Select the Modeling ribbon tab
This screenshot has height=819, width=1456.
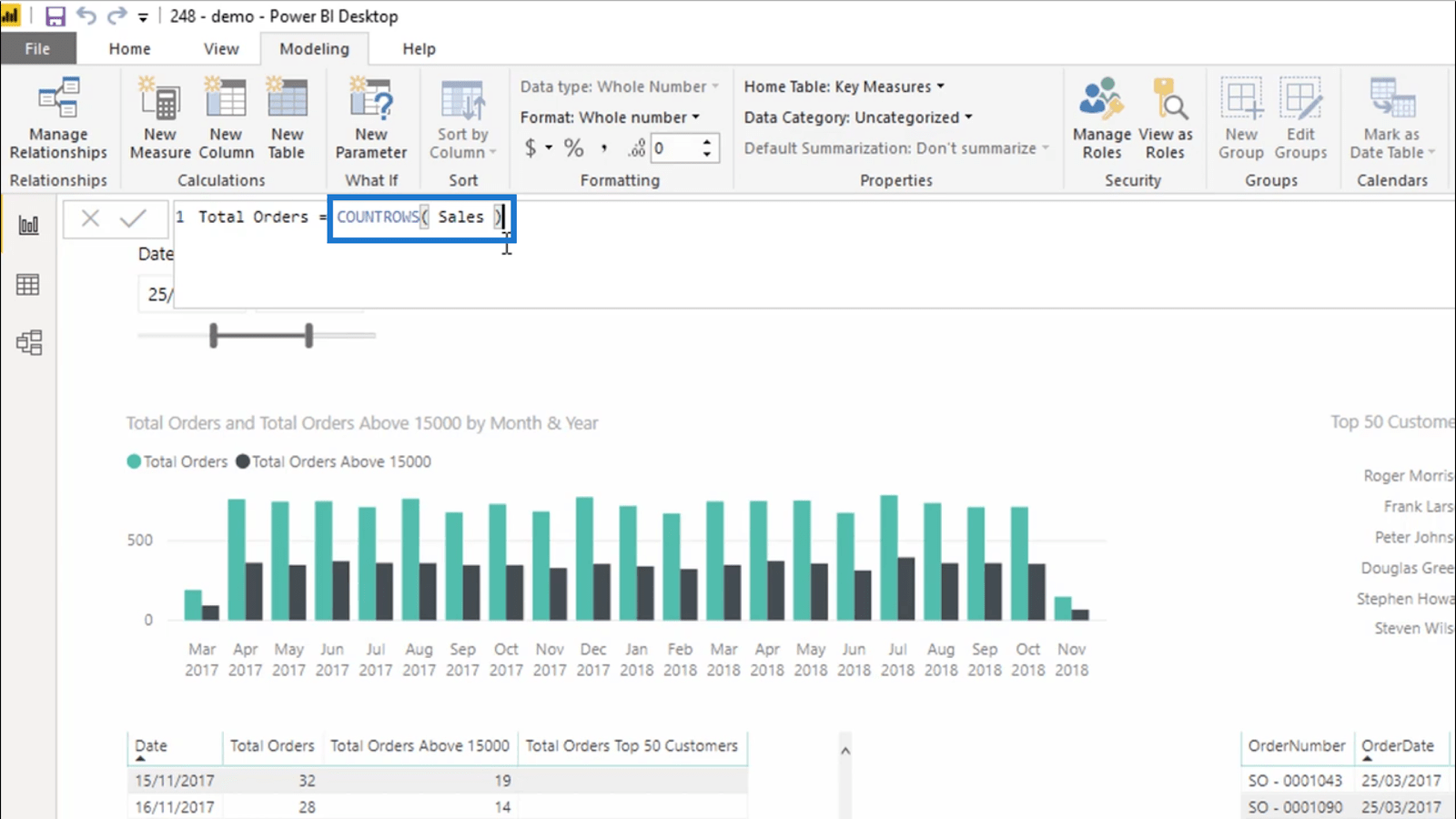point(314,49)
